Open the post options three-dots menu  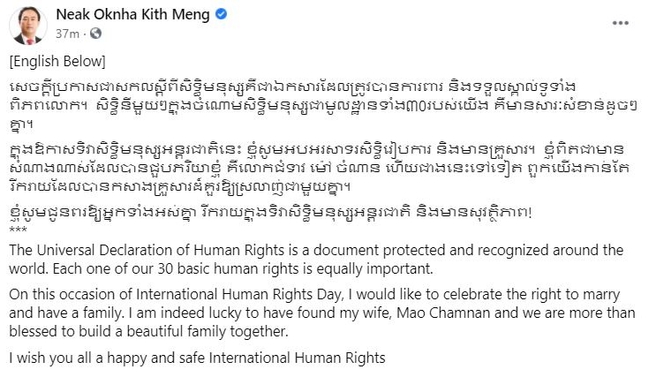(x=620, y=23)
